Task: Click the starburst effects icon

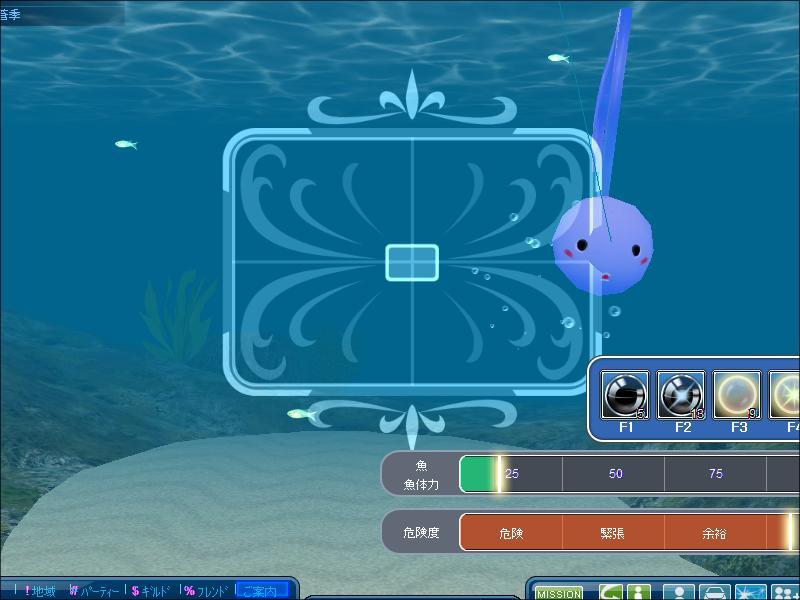Action: (751, 592)
